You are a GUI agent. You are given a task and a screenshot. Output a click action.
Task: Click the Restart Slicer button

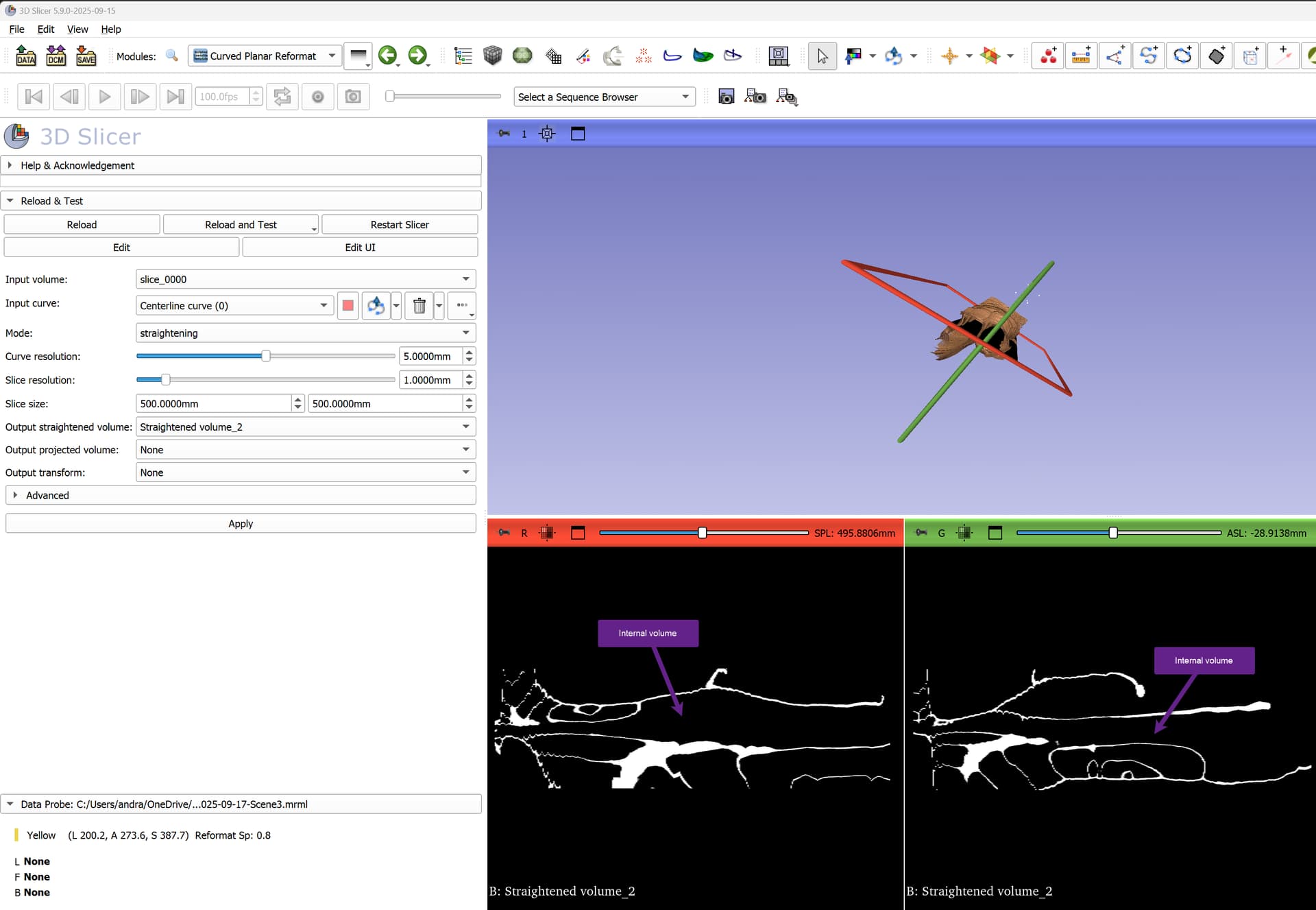pos(399,225)
